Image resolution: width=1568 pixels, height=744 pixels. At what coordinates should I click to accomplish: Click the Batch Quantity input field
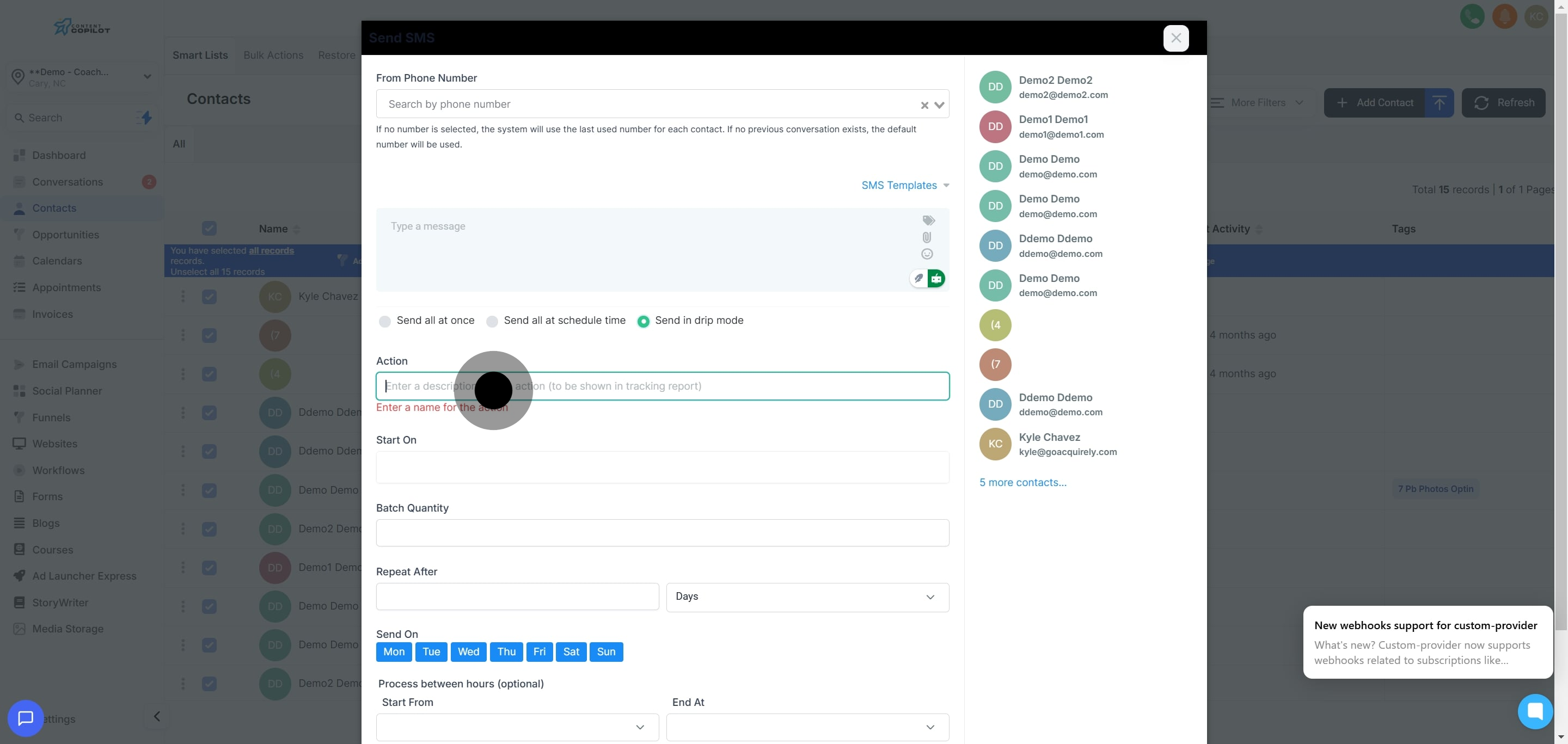(x=662, y=532)
